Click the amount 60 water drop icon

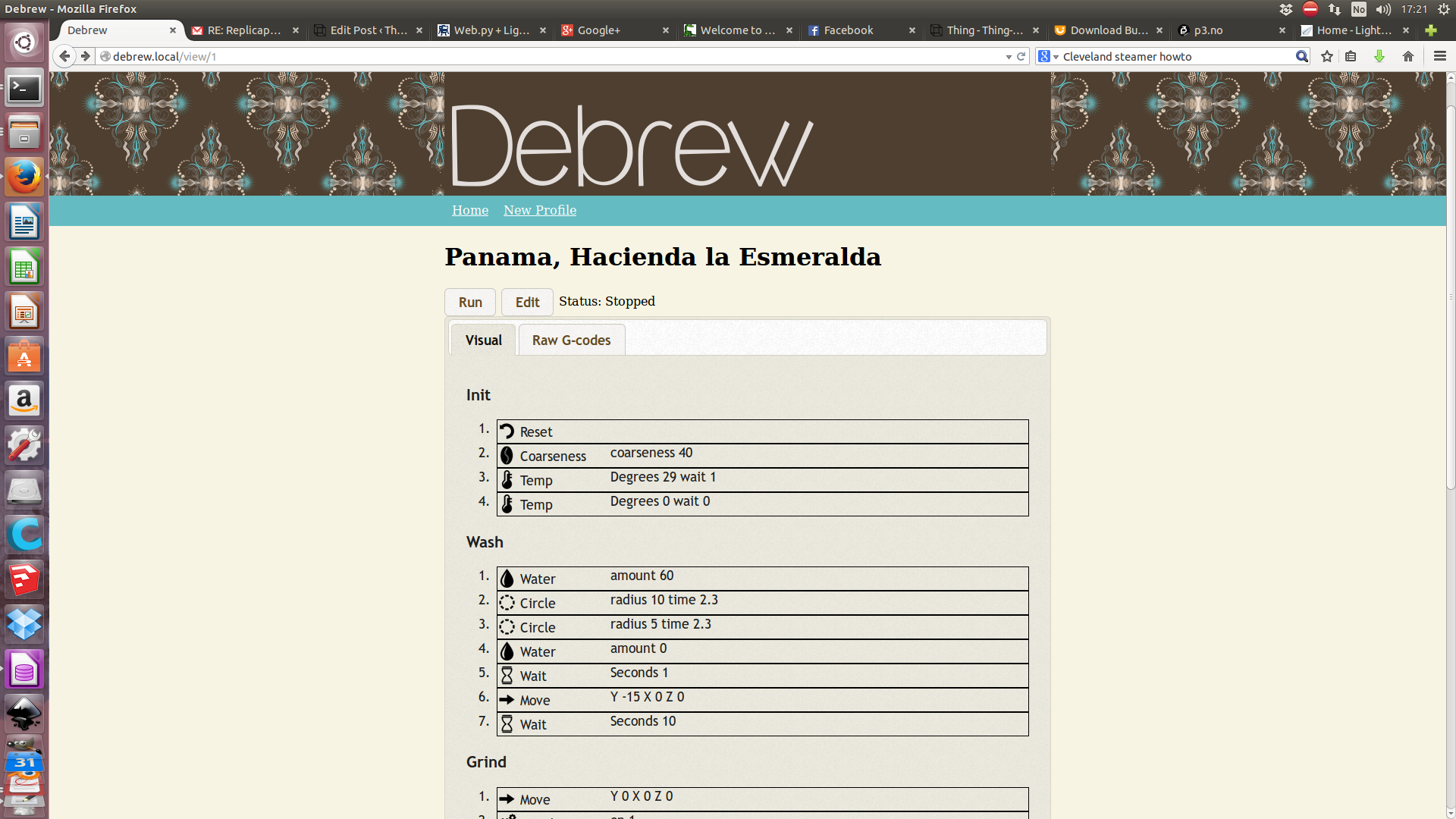507,579
